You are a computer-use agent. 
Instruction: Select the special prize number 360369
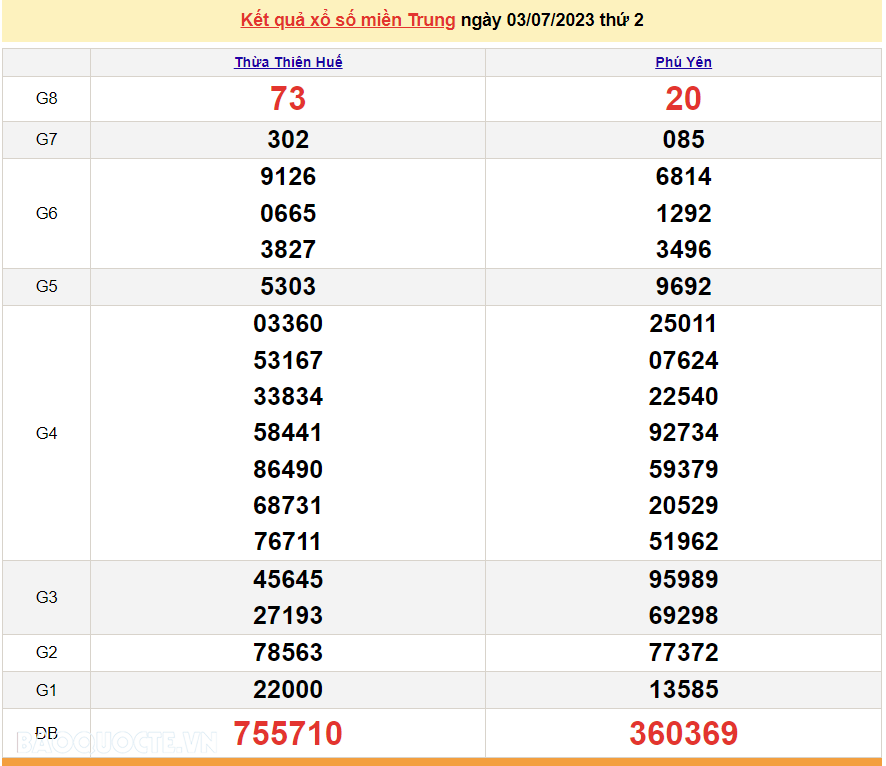(x=683, y=734)
